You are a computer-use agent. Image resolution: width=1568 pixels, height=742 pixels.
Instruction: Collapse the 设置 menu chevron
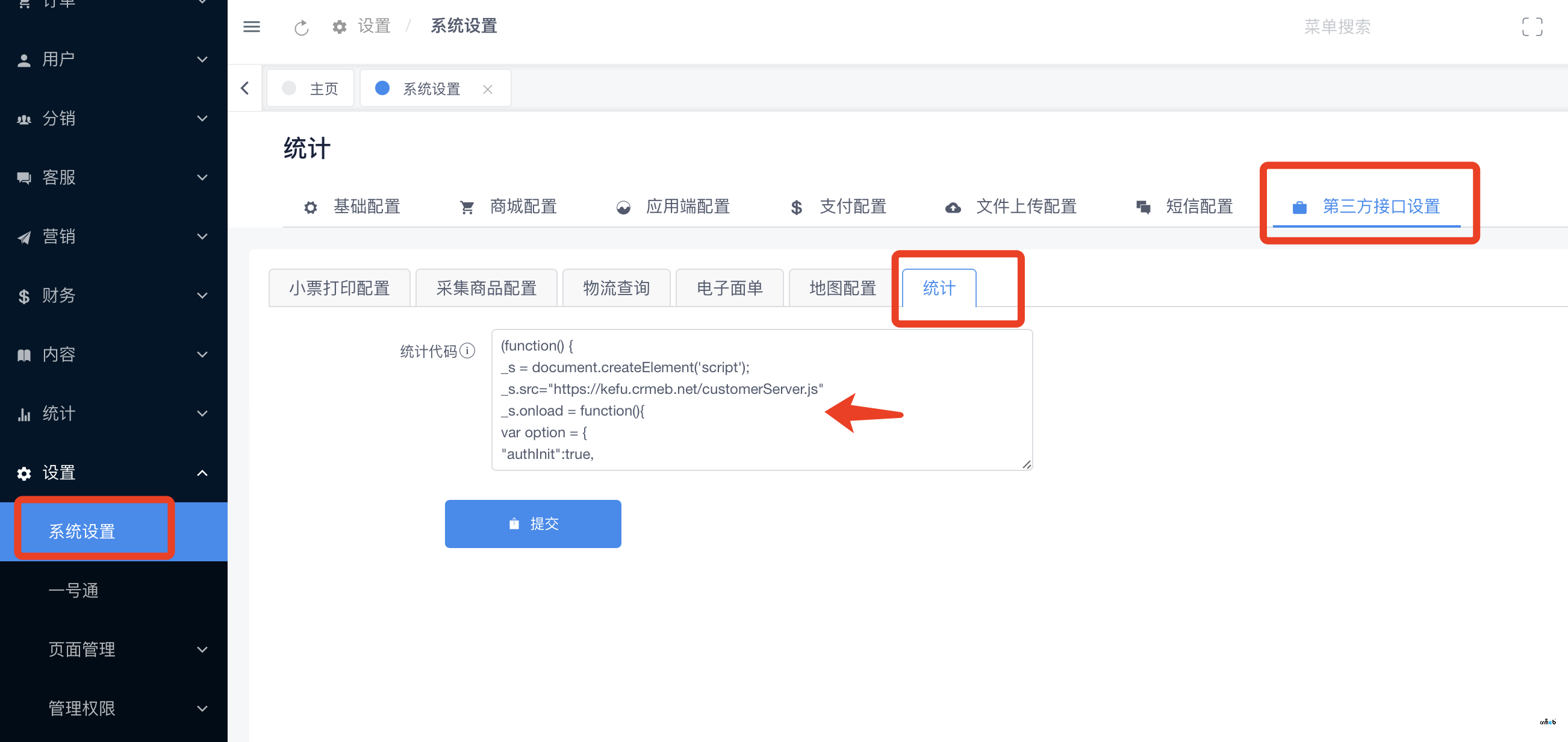202,473
